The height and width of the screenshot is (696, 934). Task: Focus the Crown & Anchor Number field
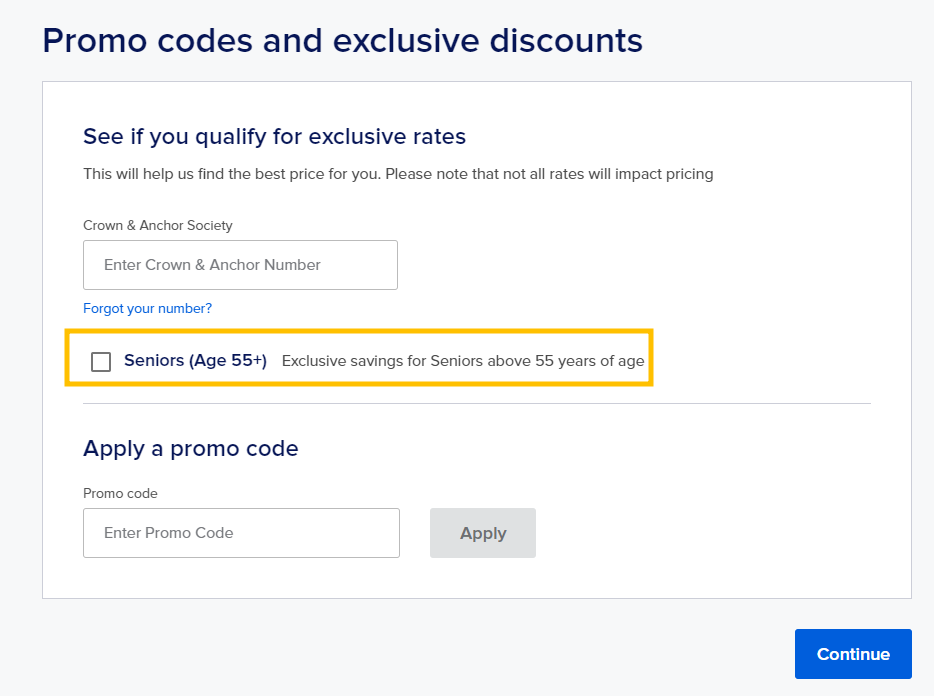pos(240,265)
